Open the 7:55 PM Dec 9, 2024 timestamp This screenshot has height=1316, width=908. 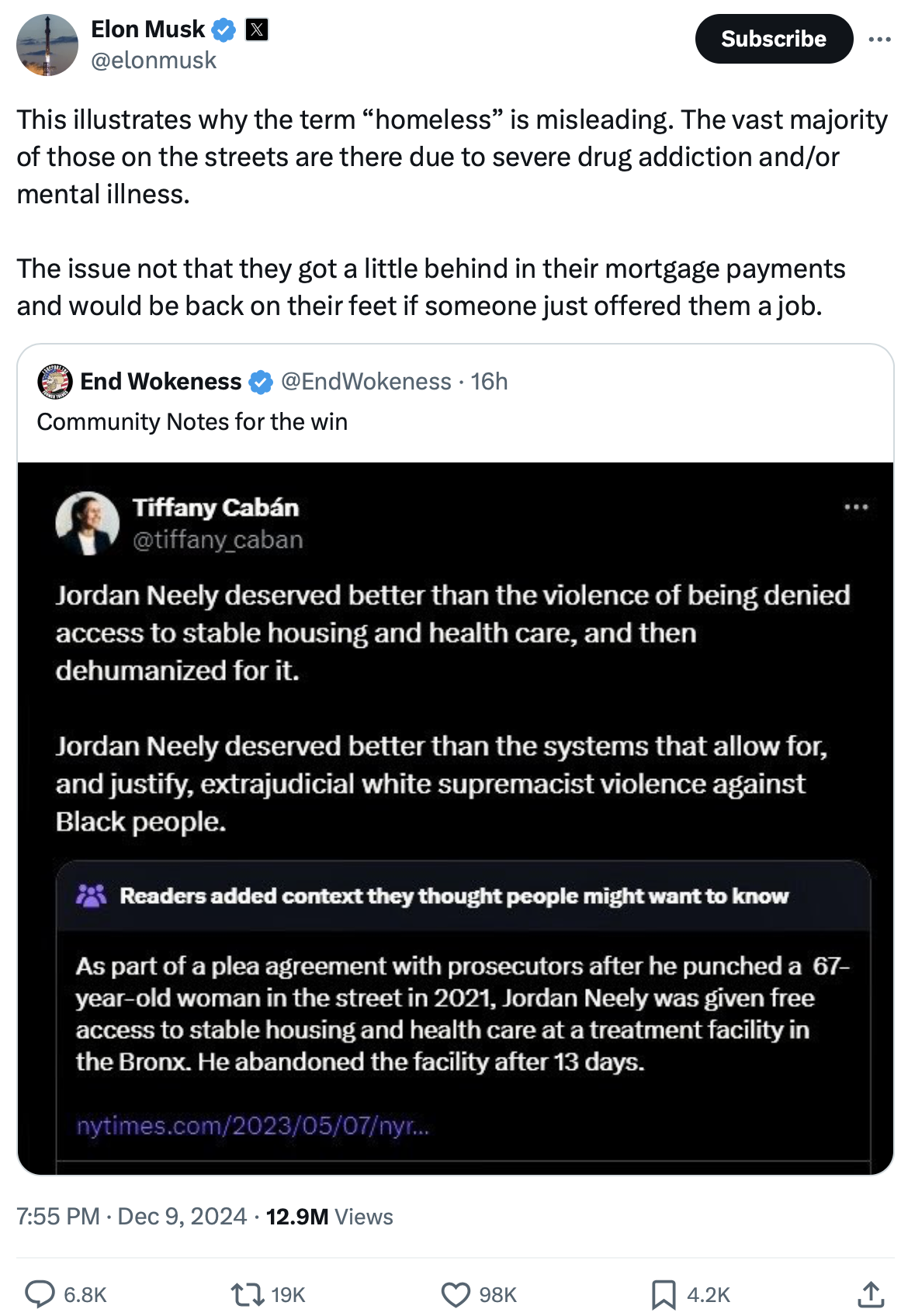coord(132,1216)
